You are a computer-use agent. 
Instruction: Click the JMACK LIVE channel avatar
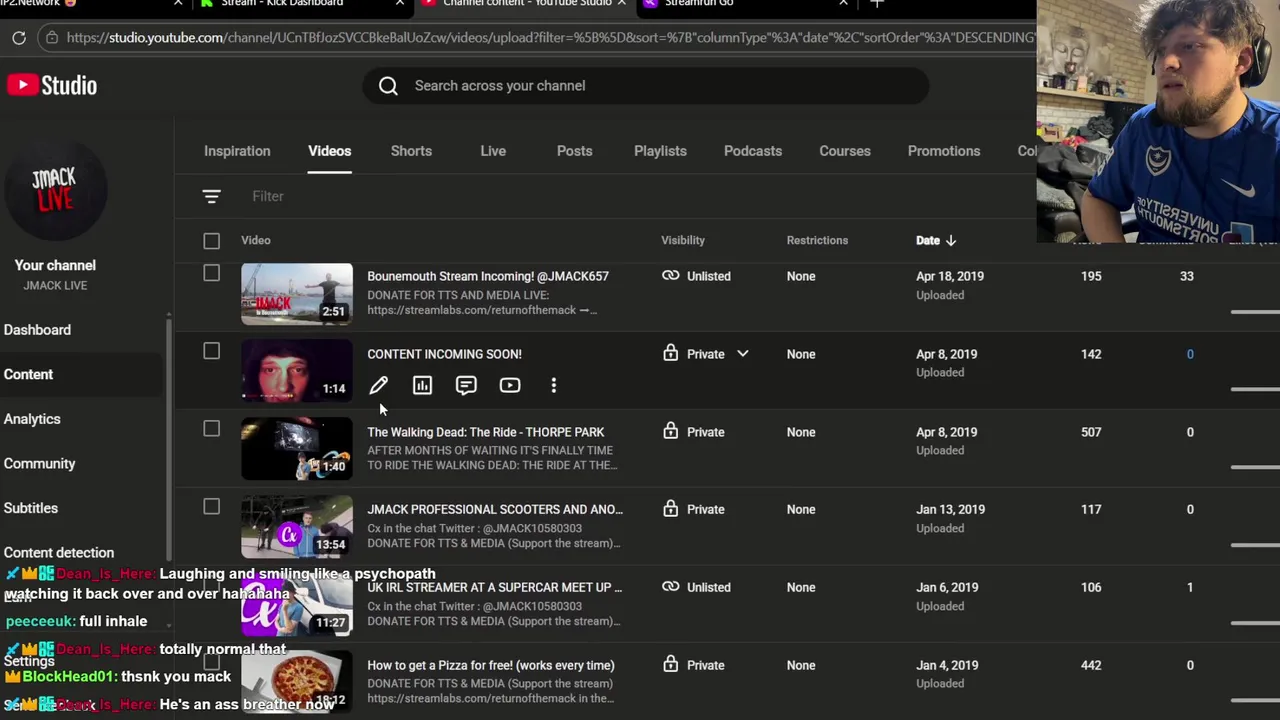pyautogui.click(x=55, y=190)
